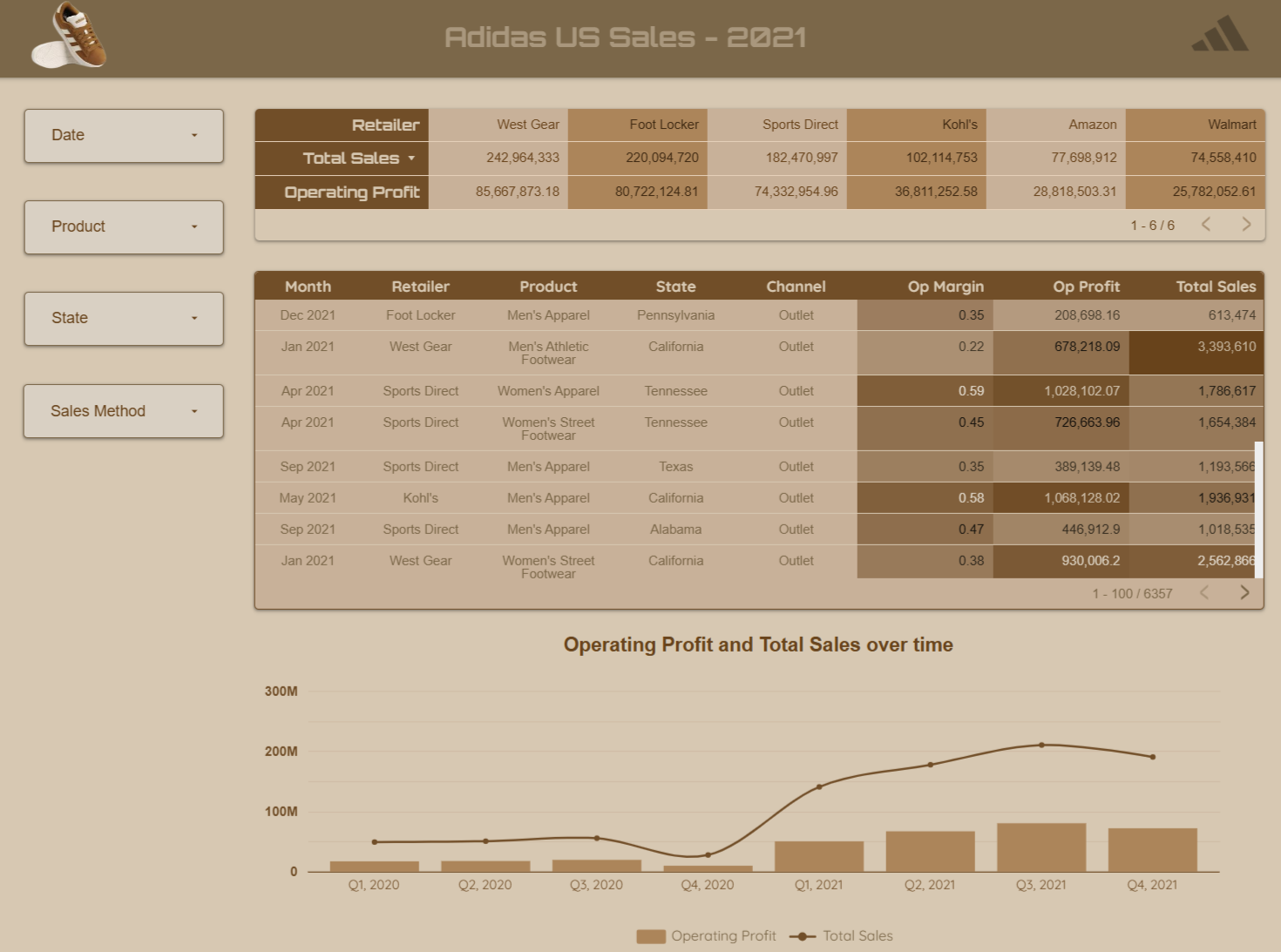1281x952 pixels.
Task: Click the Operating Profit row label
Action: click(x=352, y=192)
